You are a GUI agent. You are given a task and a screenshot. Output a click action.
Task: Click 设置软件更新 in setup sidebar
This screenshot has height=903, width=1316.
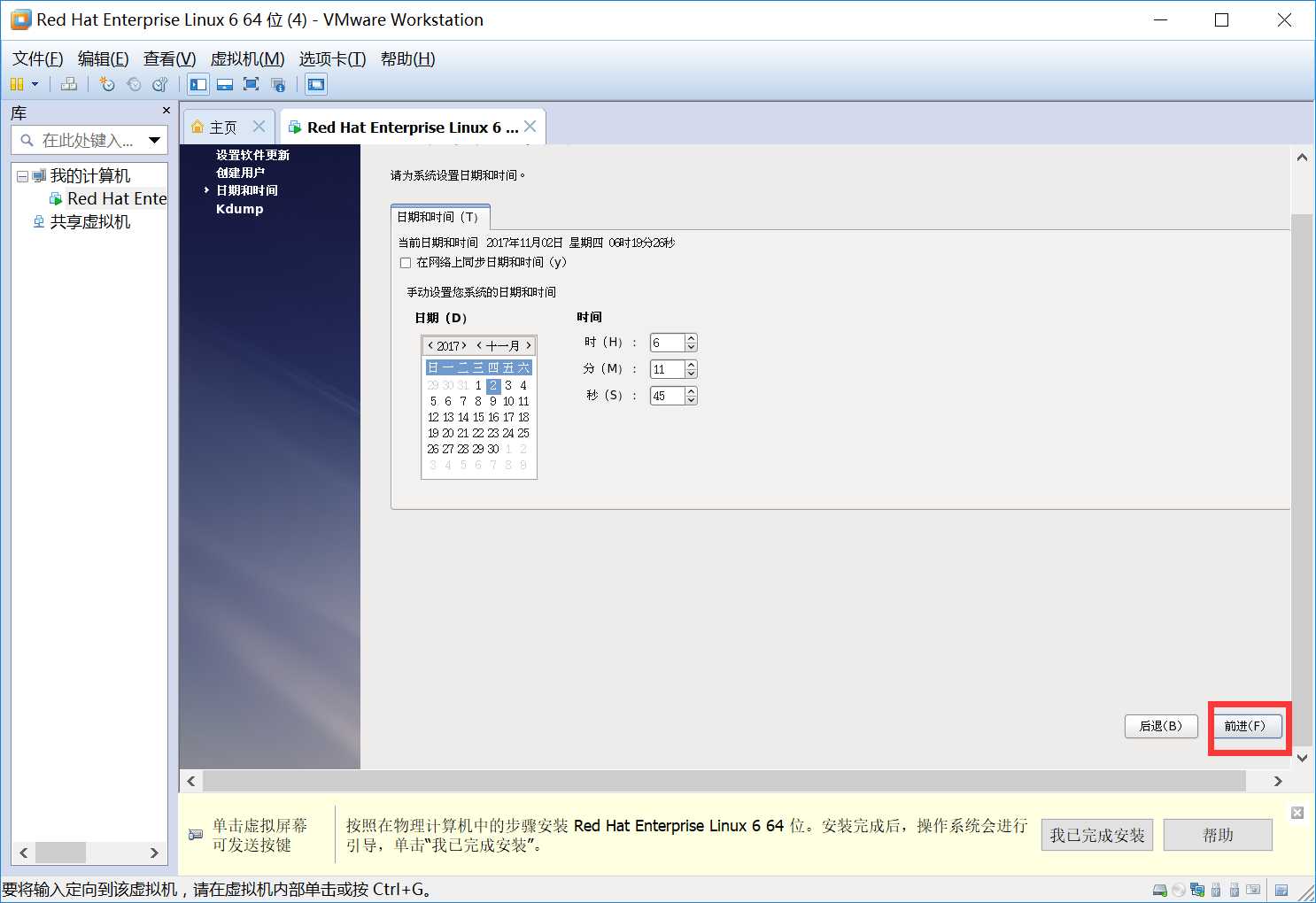pyautogui.click(x=252, y=155)
